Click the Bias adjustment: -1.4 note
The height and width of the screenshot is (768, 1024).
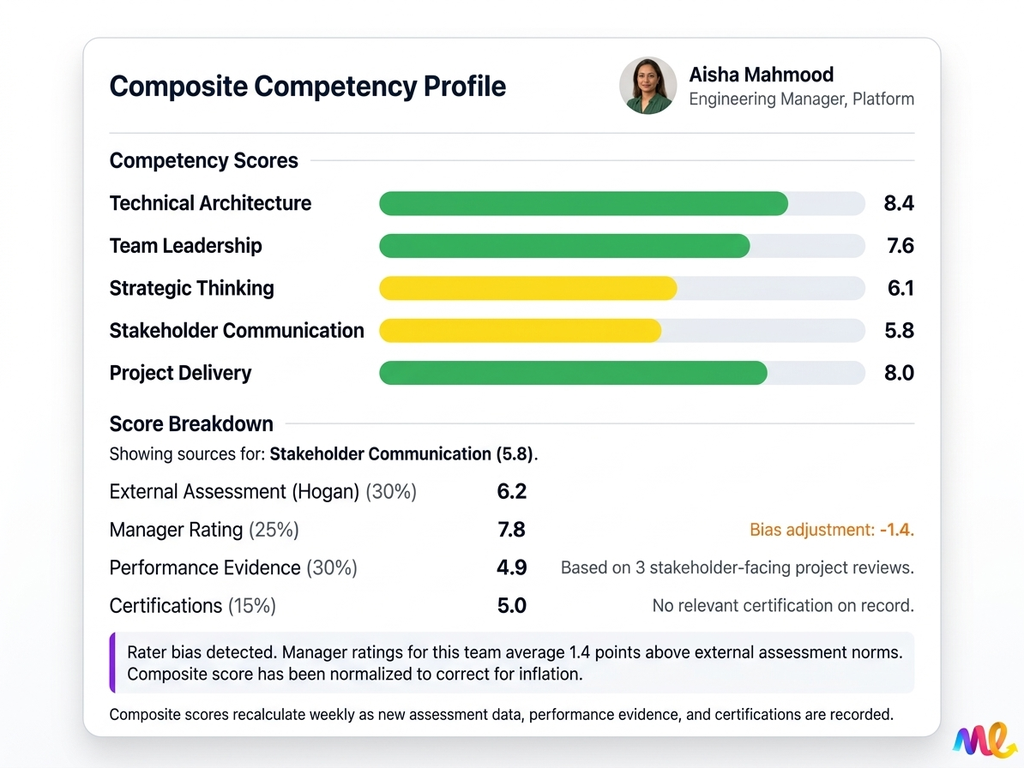832,530
